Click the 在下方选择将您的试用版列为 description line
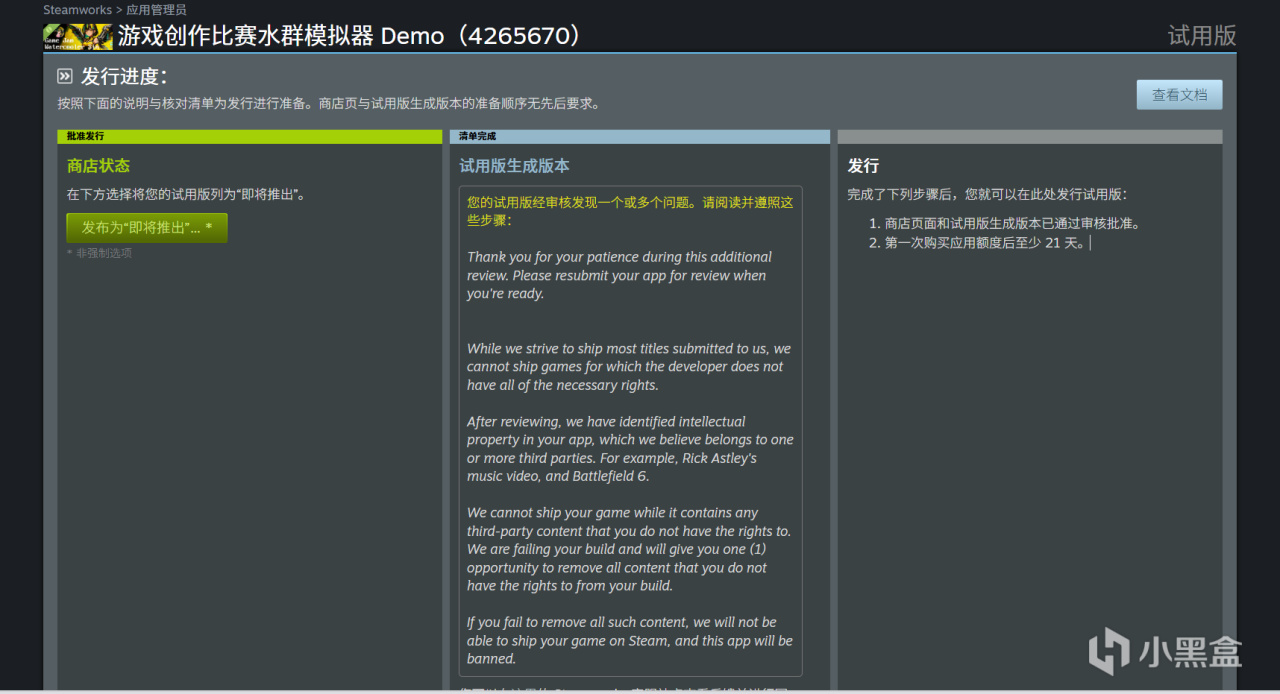 tap(186, 195)
